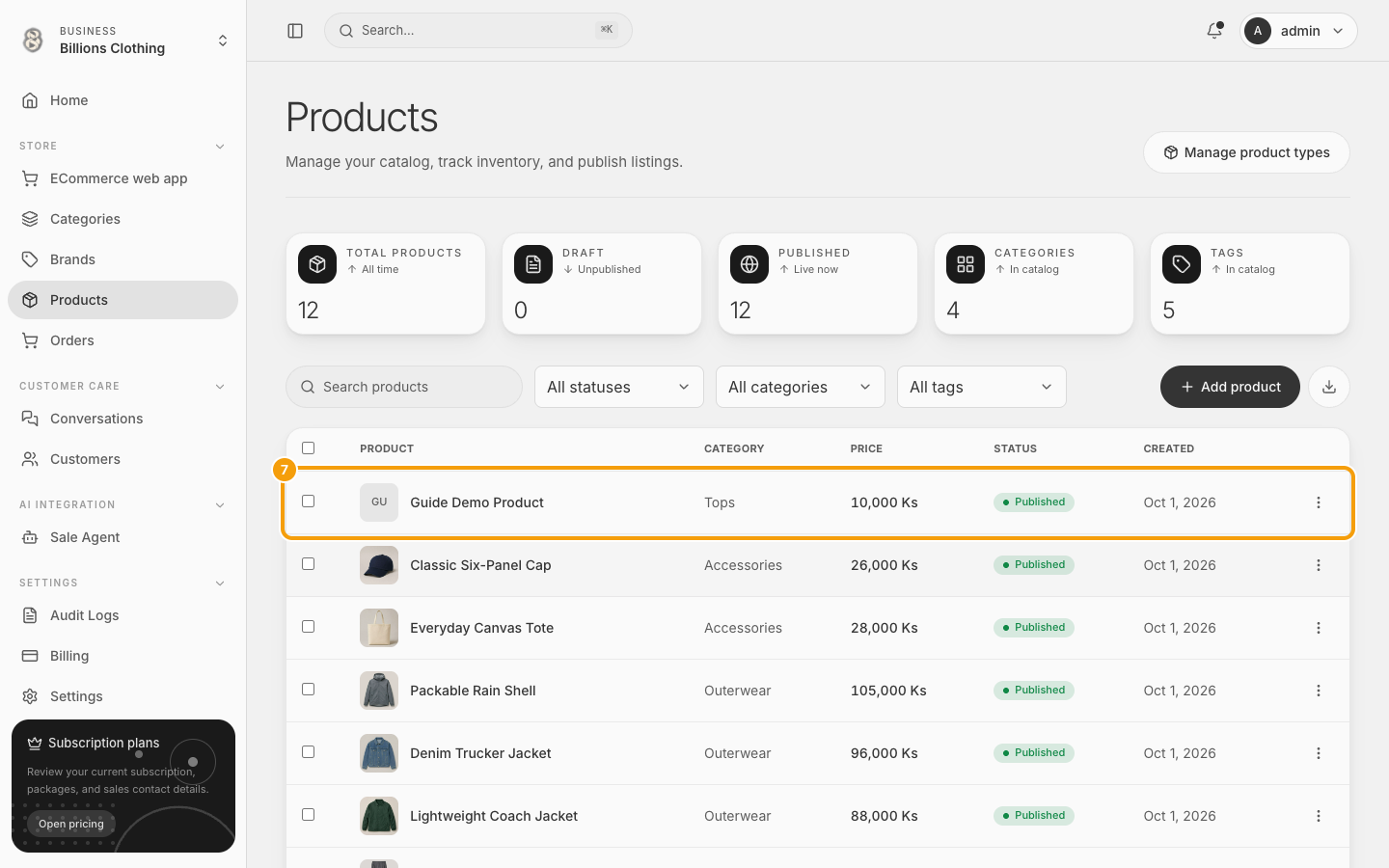This screenshot has height=868, width=1389.
Task: Click the Categories grid icon
Action: [x=966, y=264]
